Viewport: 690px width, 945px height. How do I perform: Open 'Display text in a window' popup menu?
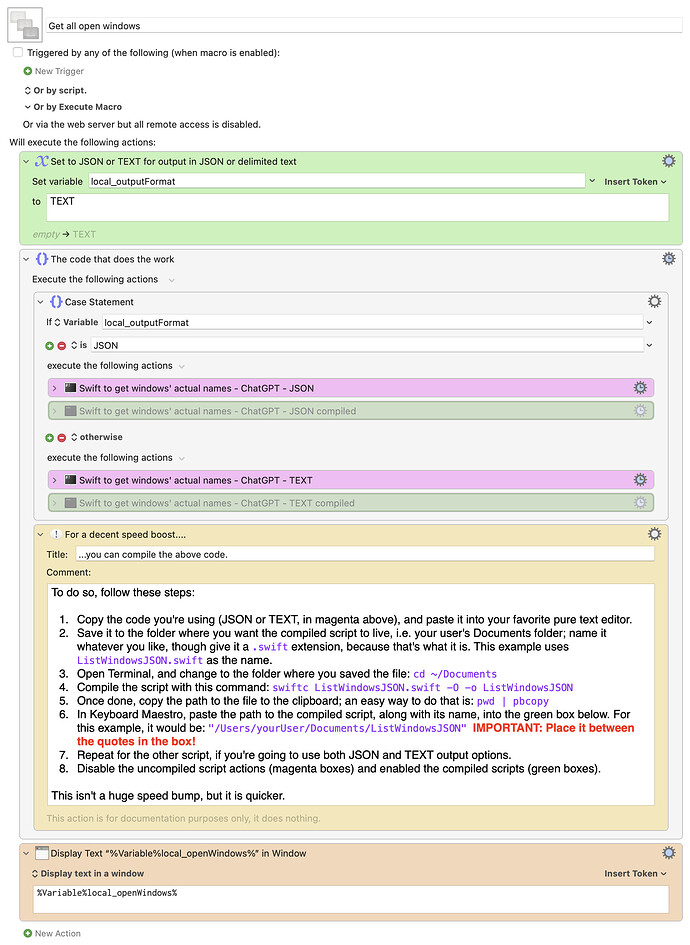(90, 873)
